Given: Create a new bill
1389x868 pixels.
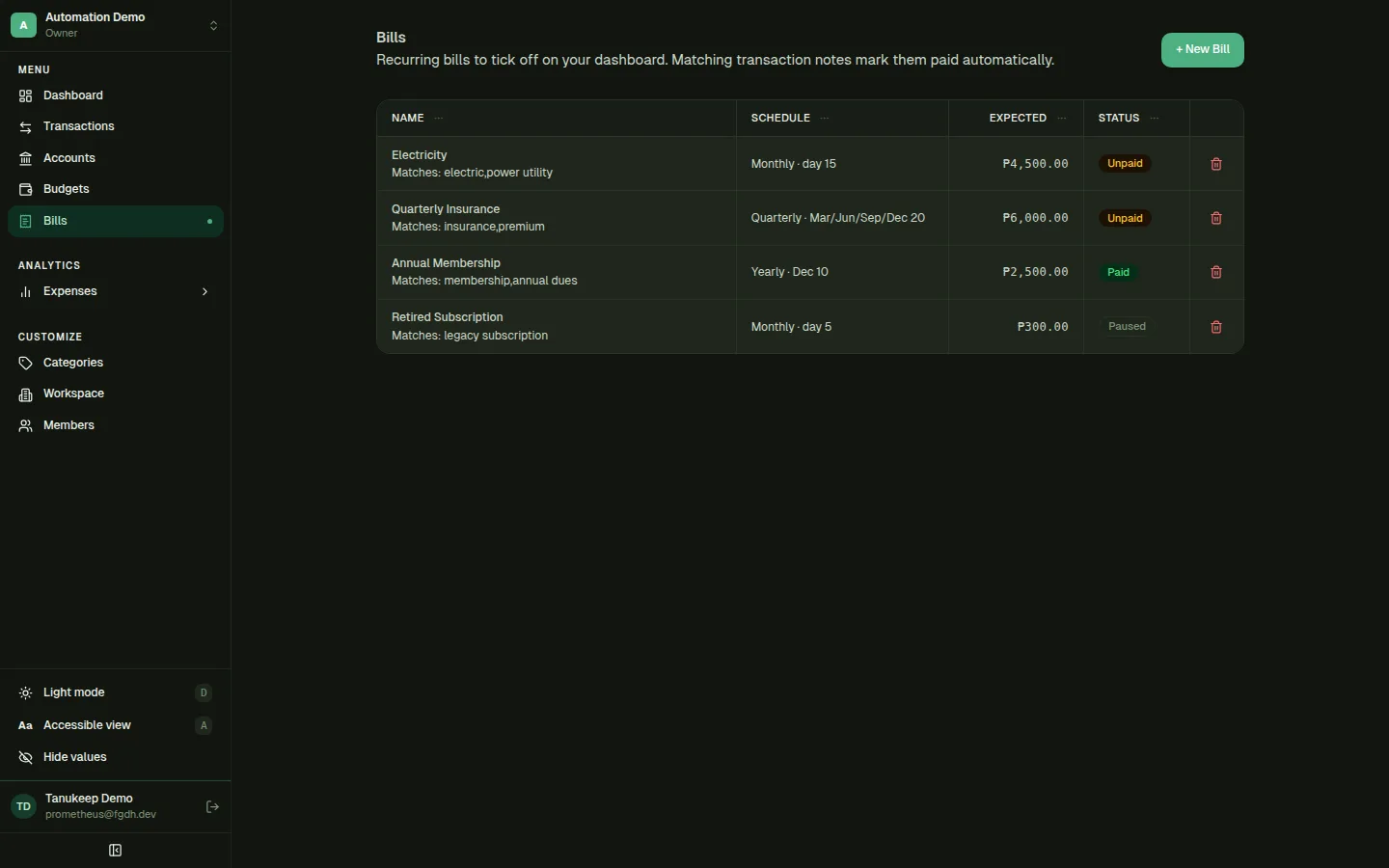Looking at the screenshot, I should click(1203, 50).
